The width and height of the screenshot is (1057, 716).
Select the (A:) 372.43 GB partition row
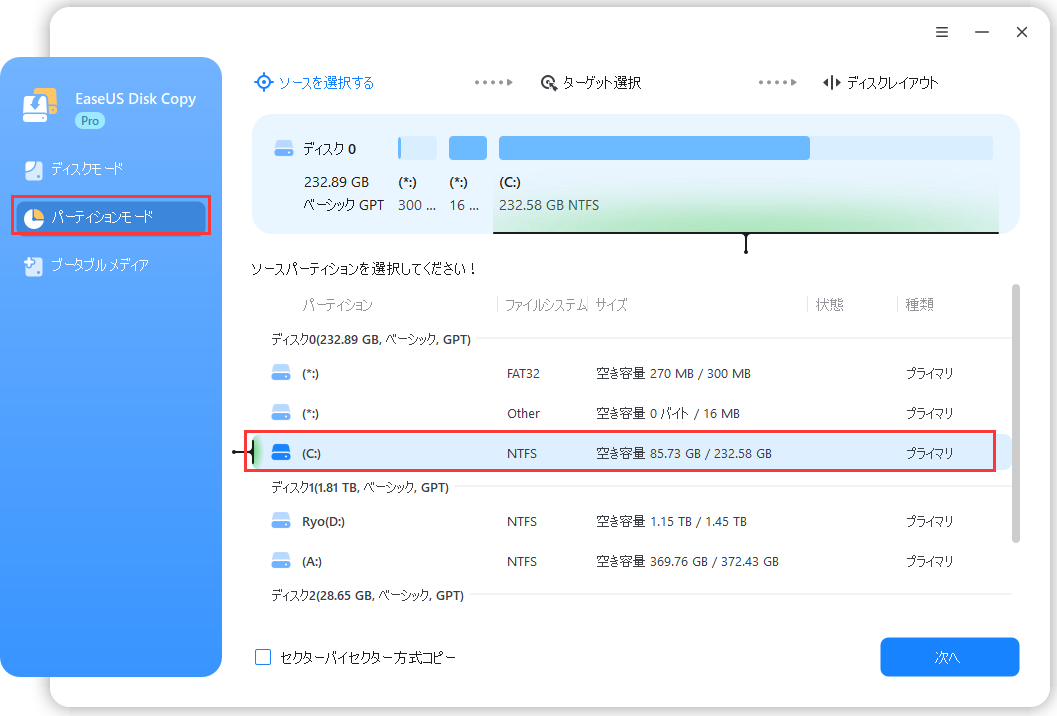point(620,561)
